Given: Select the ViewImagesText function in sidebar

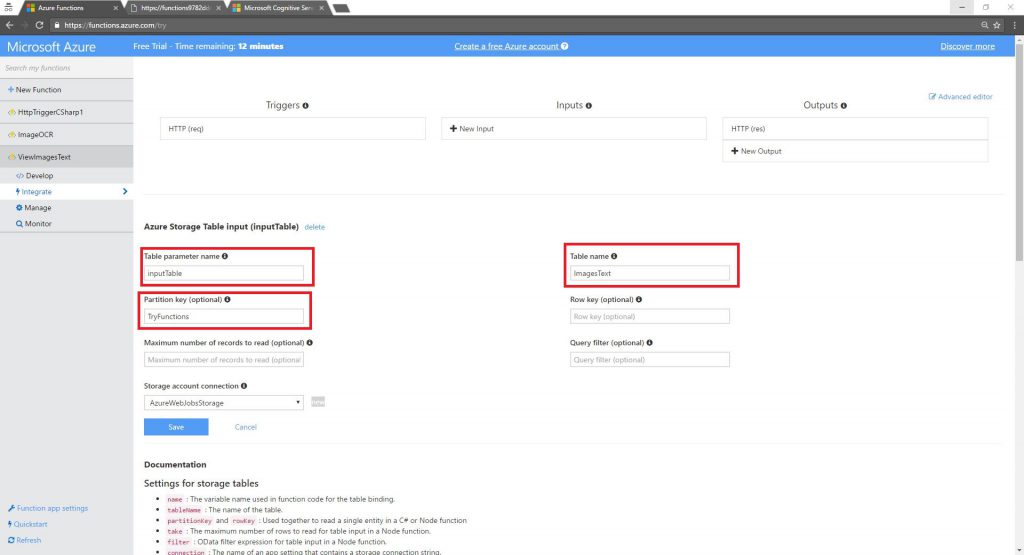Looking at the screenshot, I should pyautogui.click(x=44, y=157).
